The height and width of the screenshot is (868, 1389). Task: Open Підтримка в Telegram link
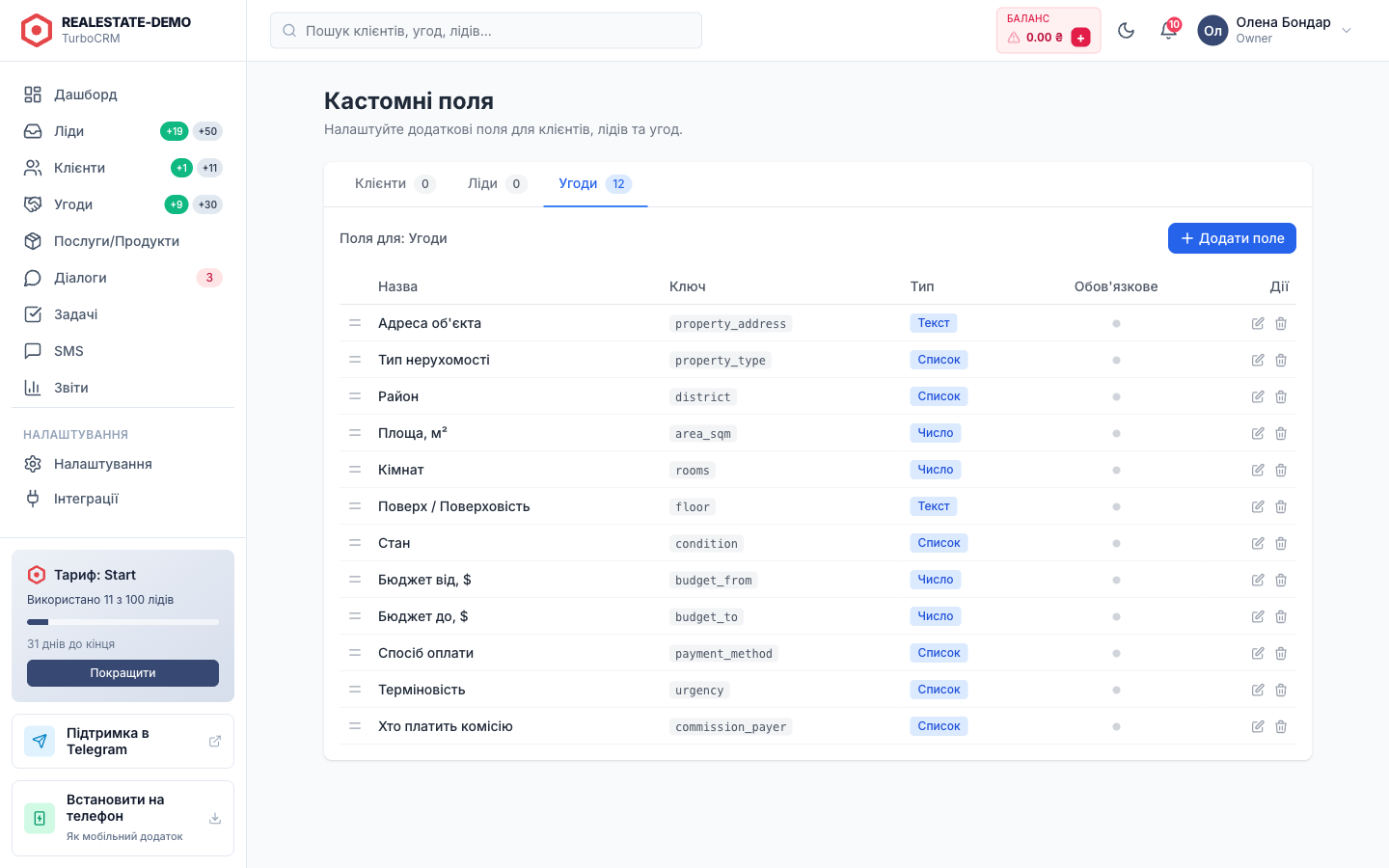pos(123,741)
